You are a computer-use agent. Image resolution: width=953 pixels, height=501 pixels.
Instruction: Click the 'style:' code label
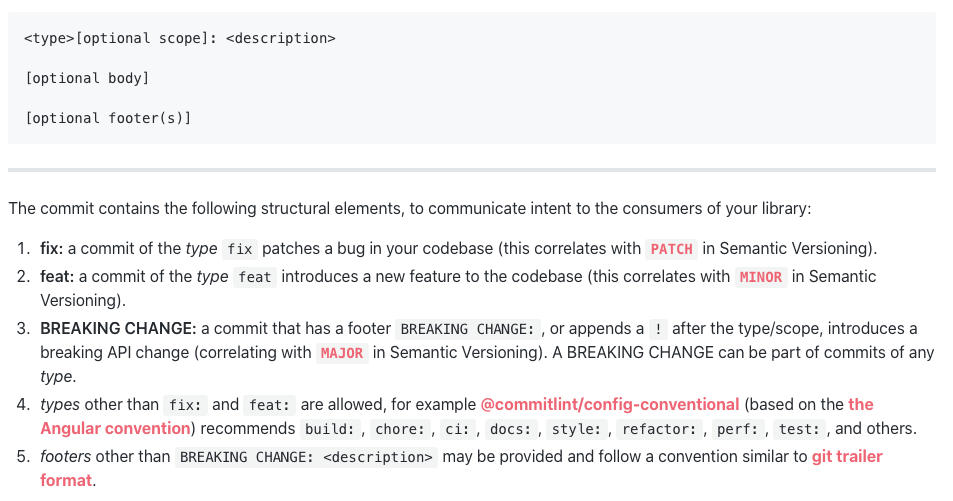(576, 429)
